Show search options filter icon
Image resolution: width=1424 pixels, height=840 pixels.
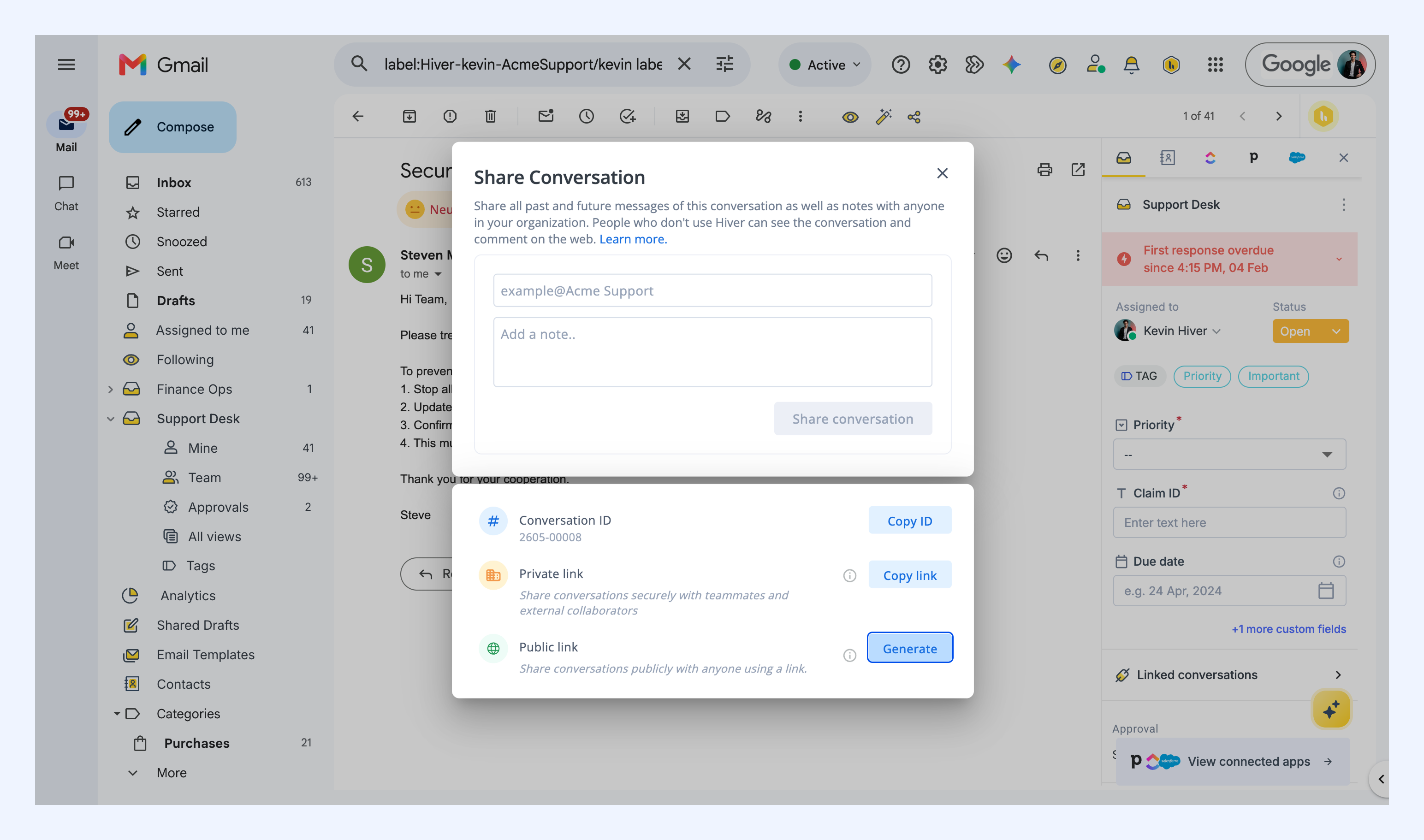[x=724, y=64]
